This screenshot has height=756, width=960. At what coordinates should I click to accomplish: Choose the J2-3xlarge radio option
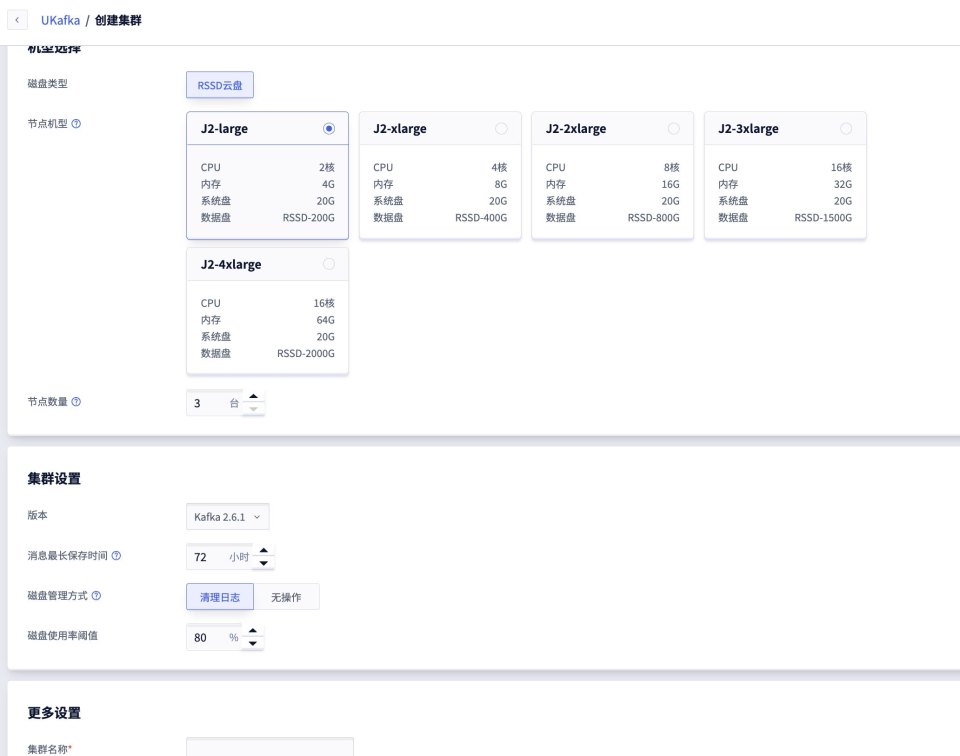(x=846, y=129)
